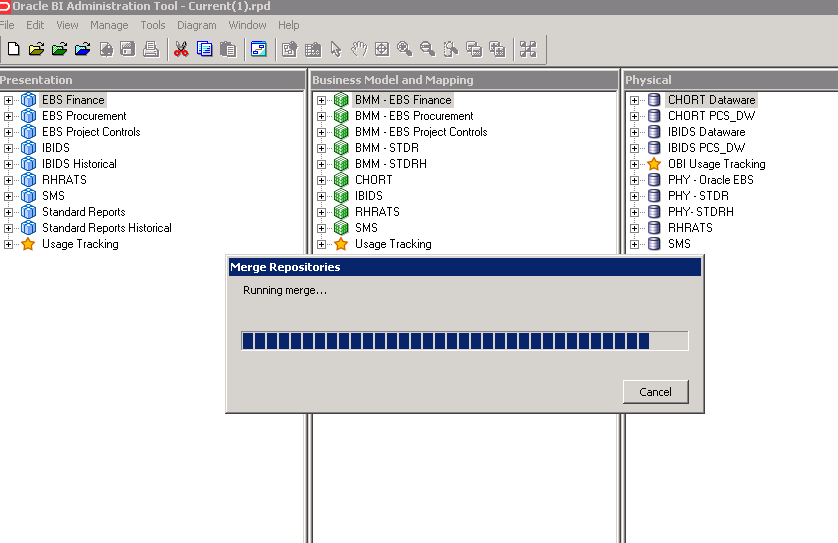Click the Business Model and Mapping header
Image resolution: width=838 pixels, height=543 pixels.
click(464, 80)
